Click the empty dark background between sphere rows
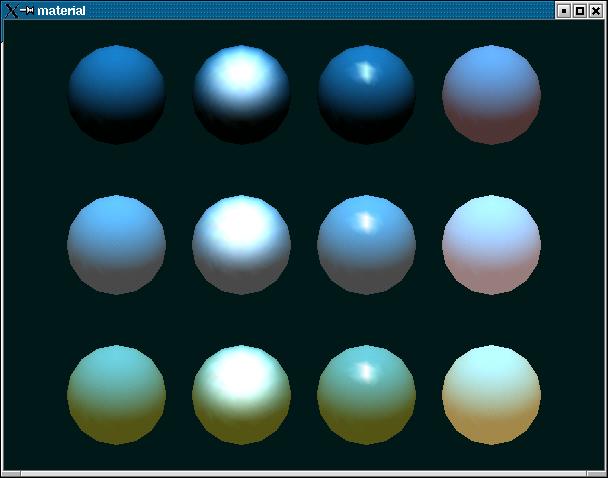 [x=304, y=170]
